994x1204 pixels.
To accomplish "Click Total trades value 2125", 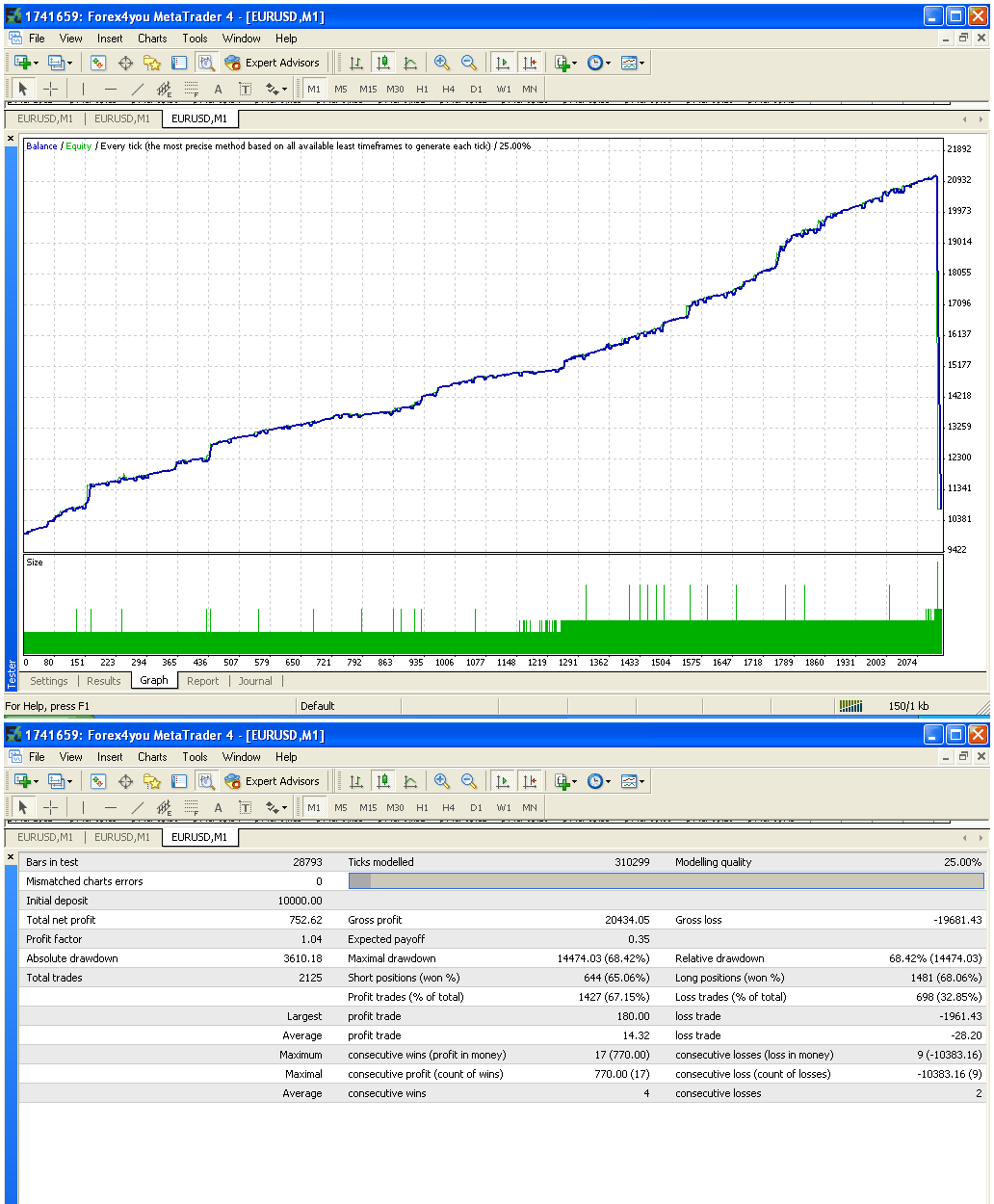I will point(310,978).
